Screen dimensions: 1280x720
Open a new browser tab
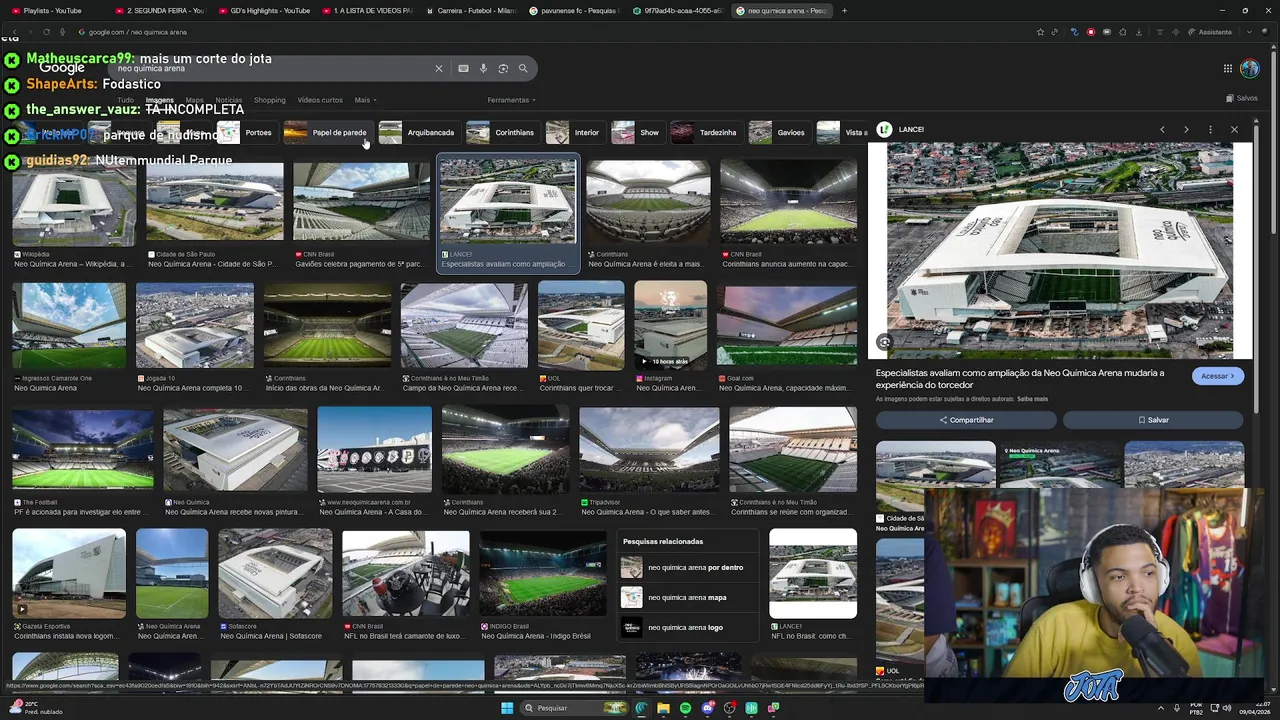[x=844, y=11]
